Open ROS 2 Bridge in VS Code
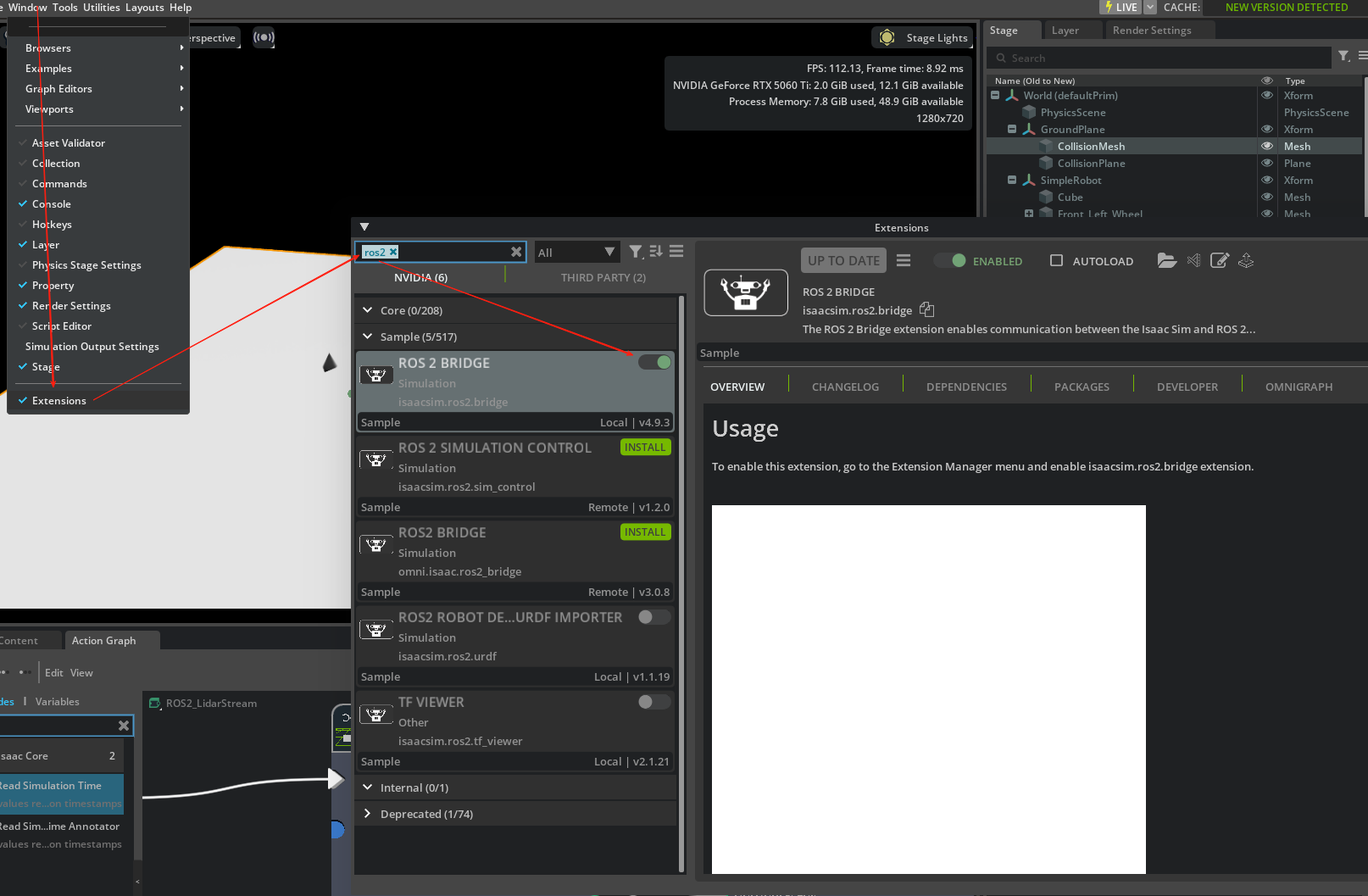Screen dimensions: 1368x896 point(1193,261)
